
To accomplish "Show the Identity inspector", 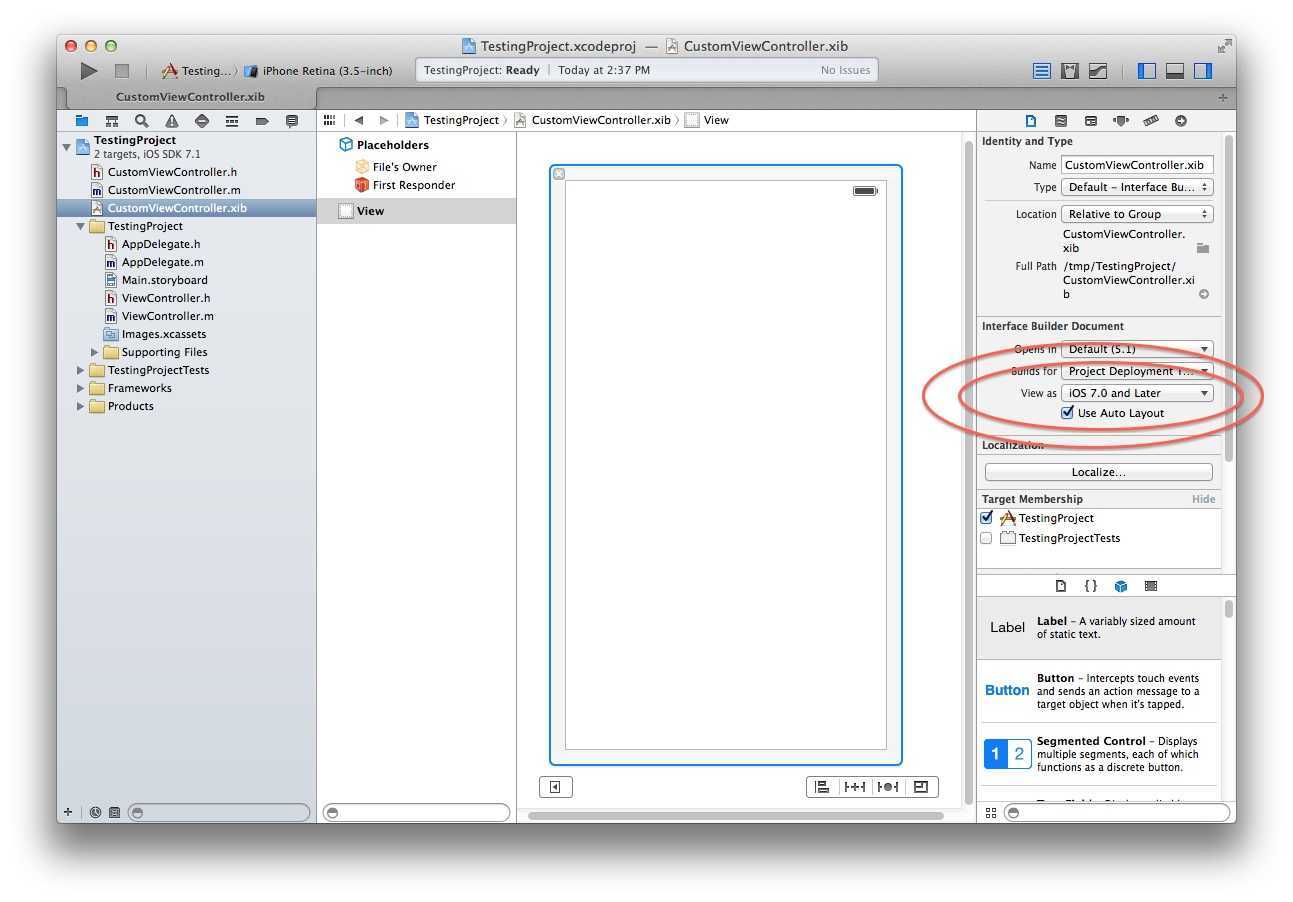I will 1091,120.
